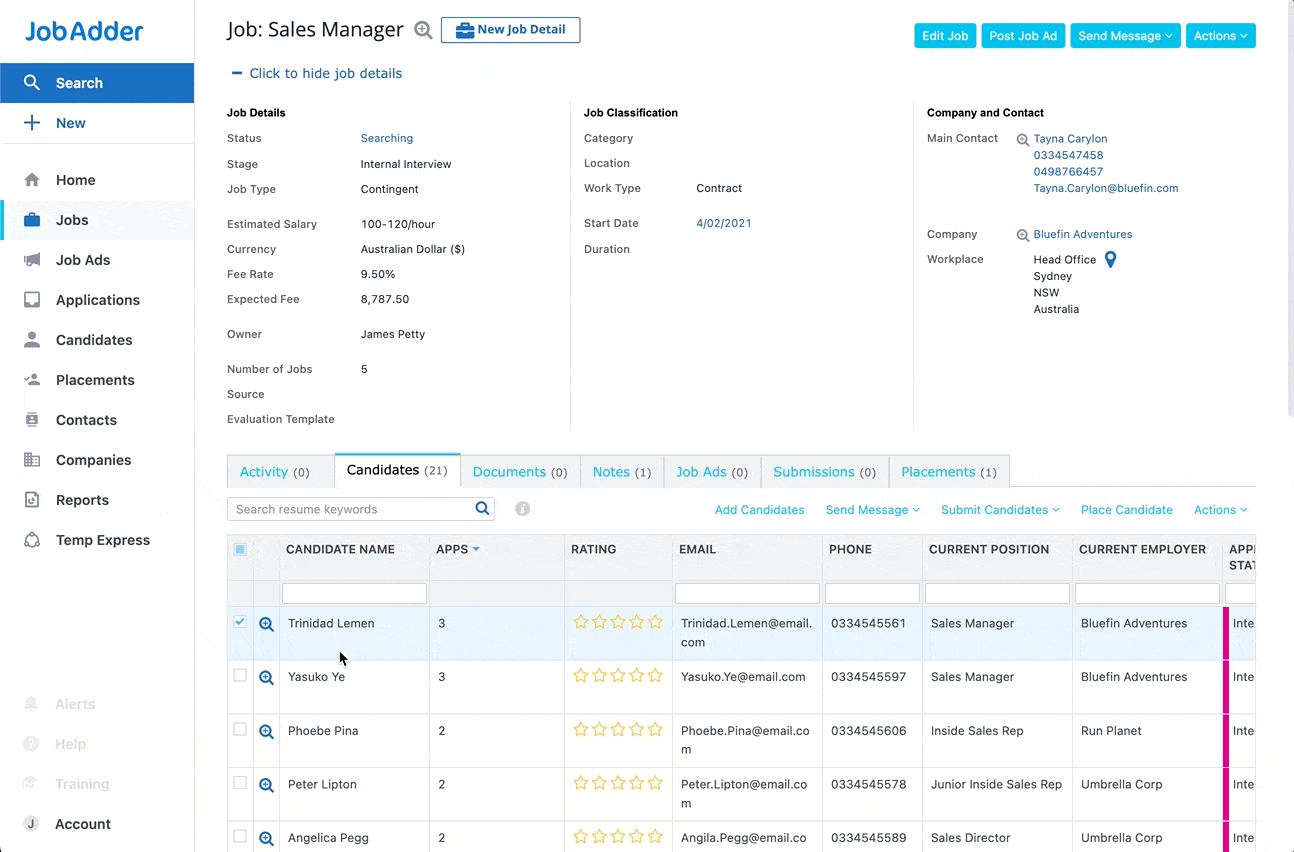Rate Phoebe Pina one star
1294x852 pixels.
pos(581,729)
